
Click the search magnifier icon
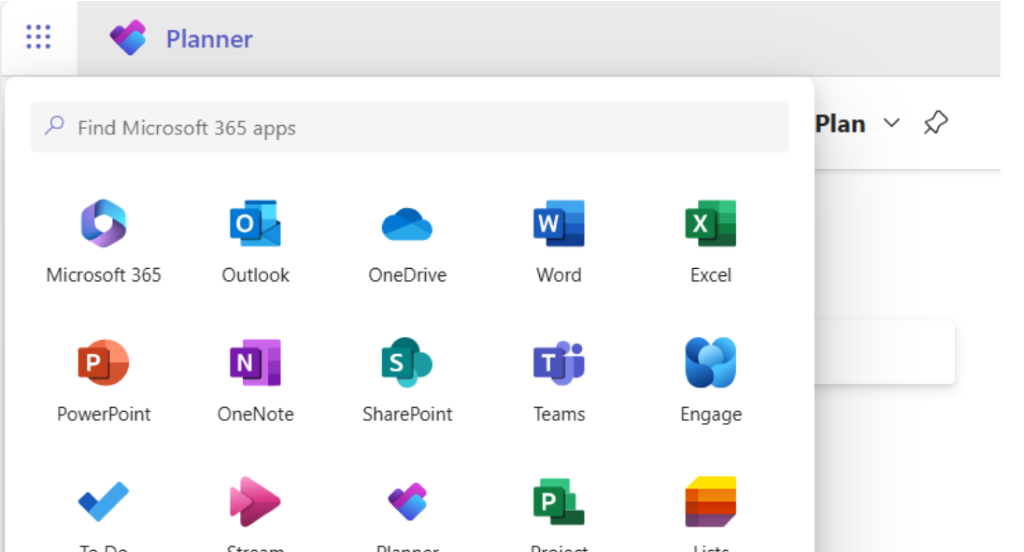(55, 125)
